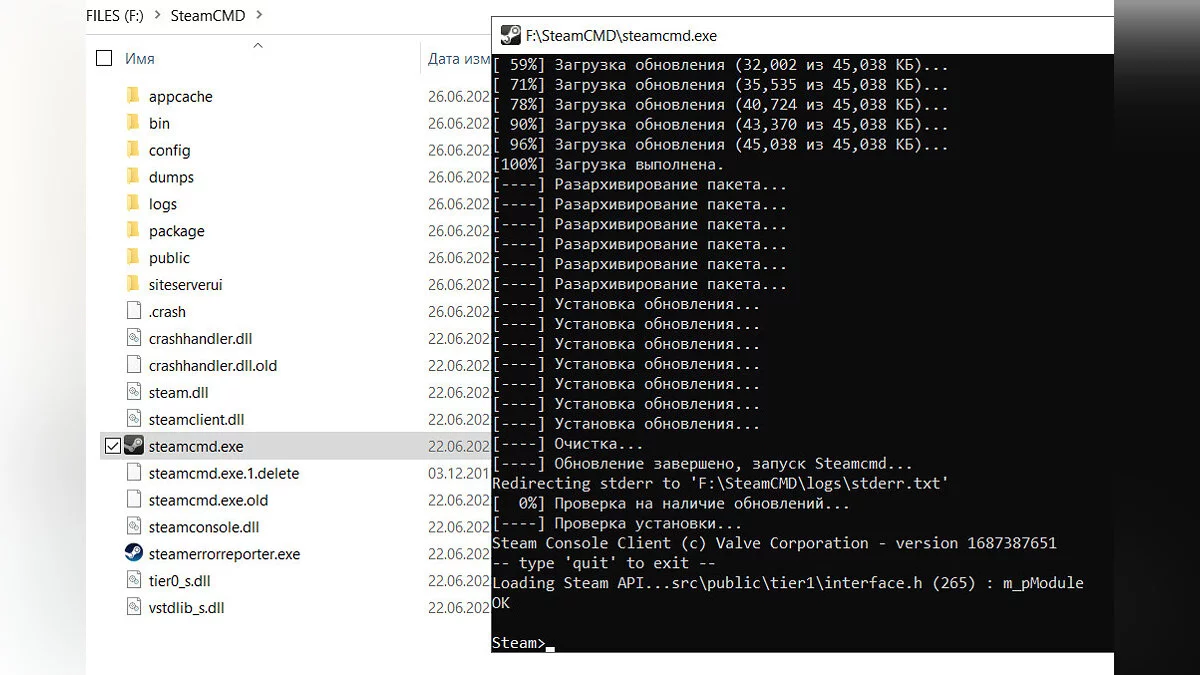This screenshot has width=1200, height=675.
Task: Select the crashhandler.dll file name
Action: tap(200, 339)
